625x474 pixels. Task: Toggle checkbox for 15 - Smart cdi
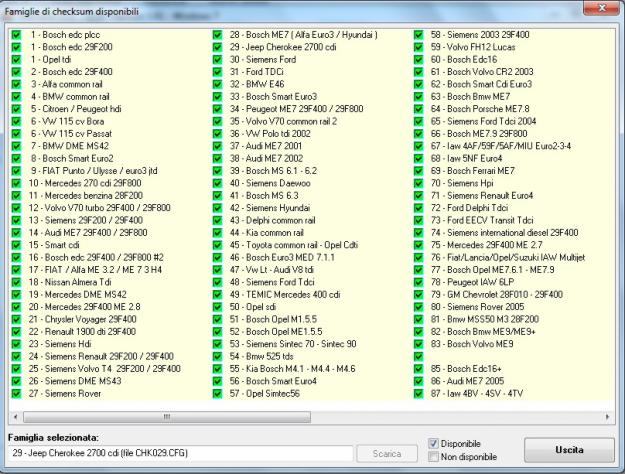tap(16, 245)
